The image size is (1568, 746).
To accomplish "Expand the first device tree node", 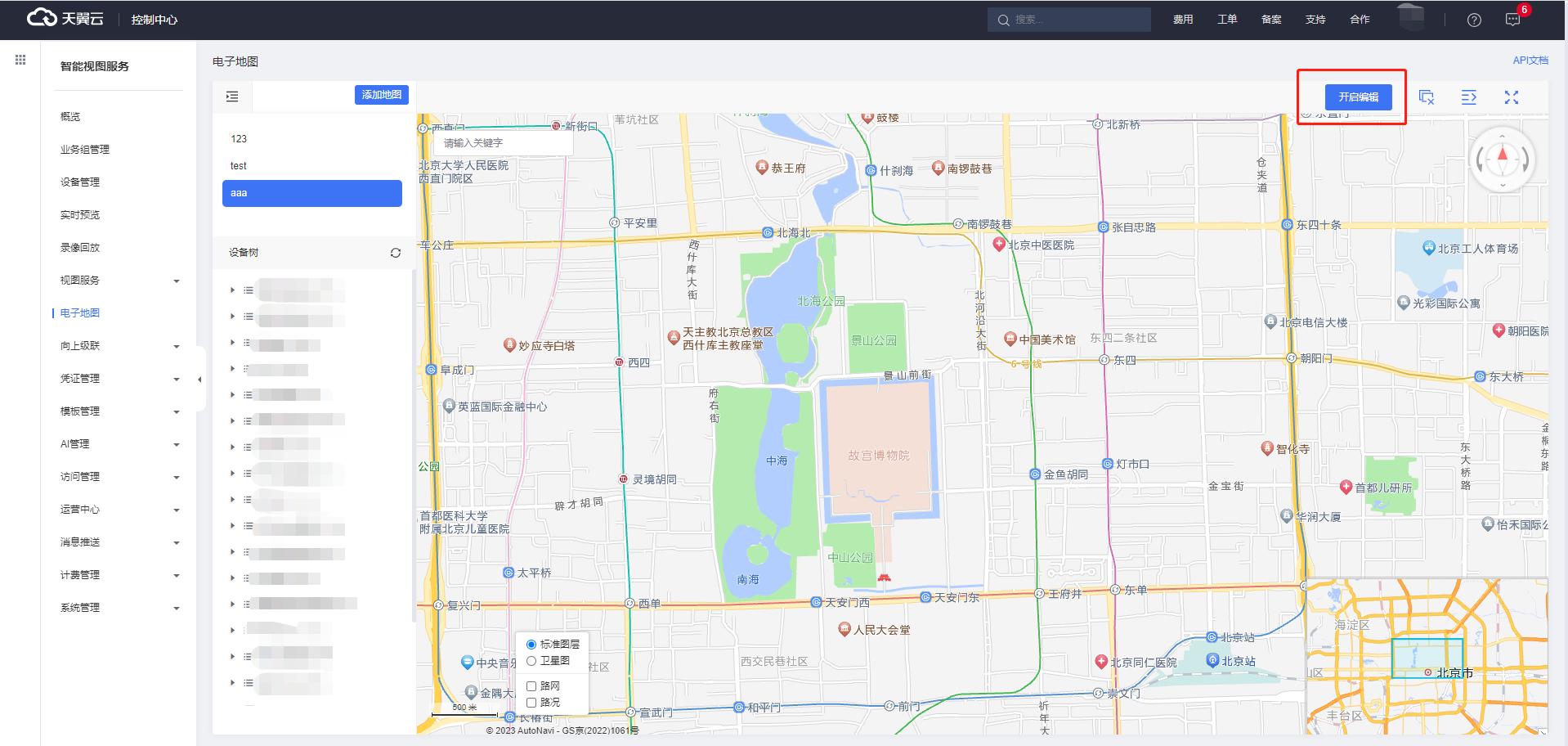I will [x=232, y=290].
